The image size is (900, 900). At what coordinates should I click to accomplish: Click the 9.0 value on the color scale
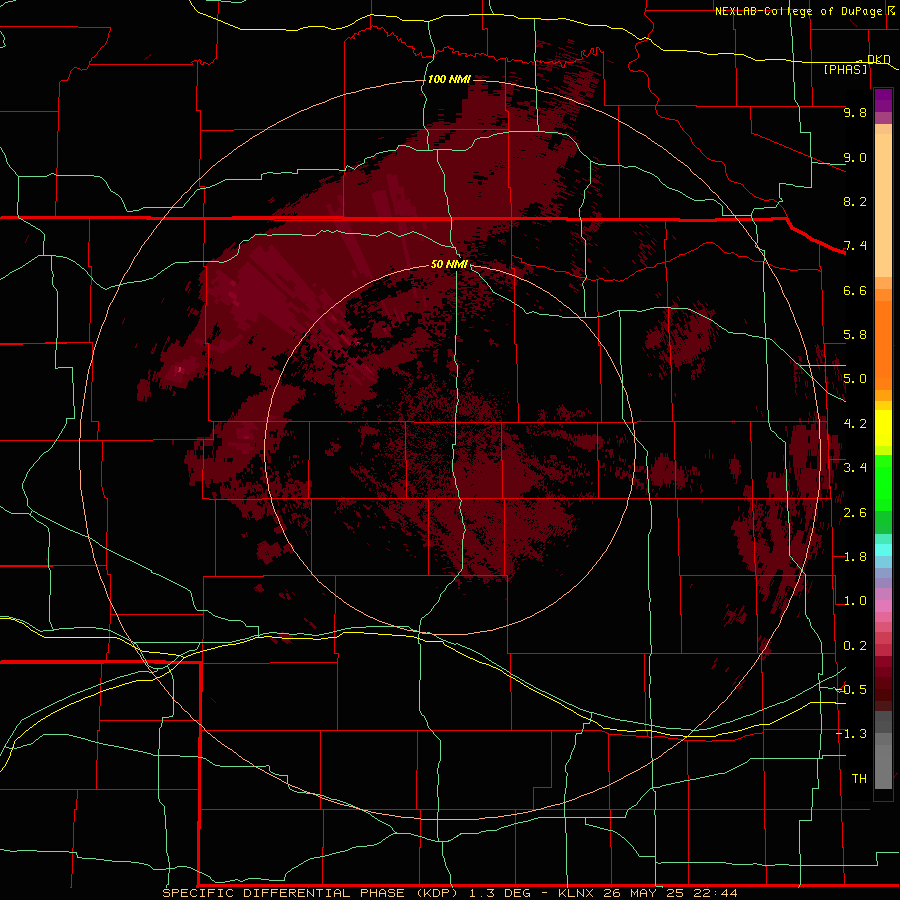[855, 157]
